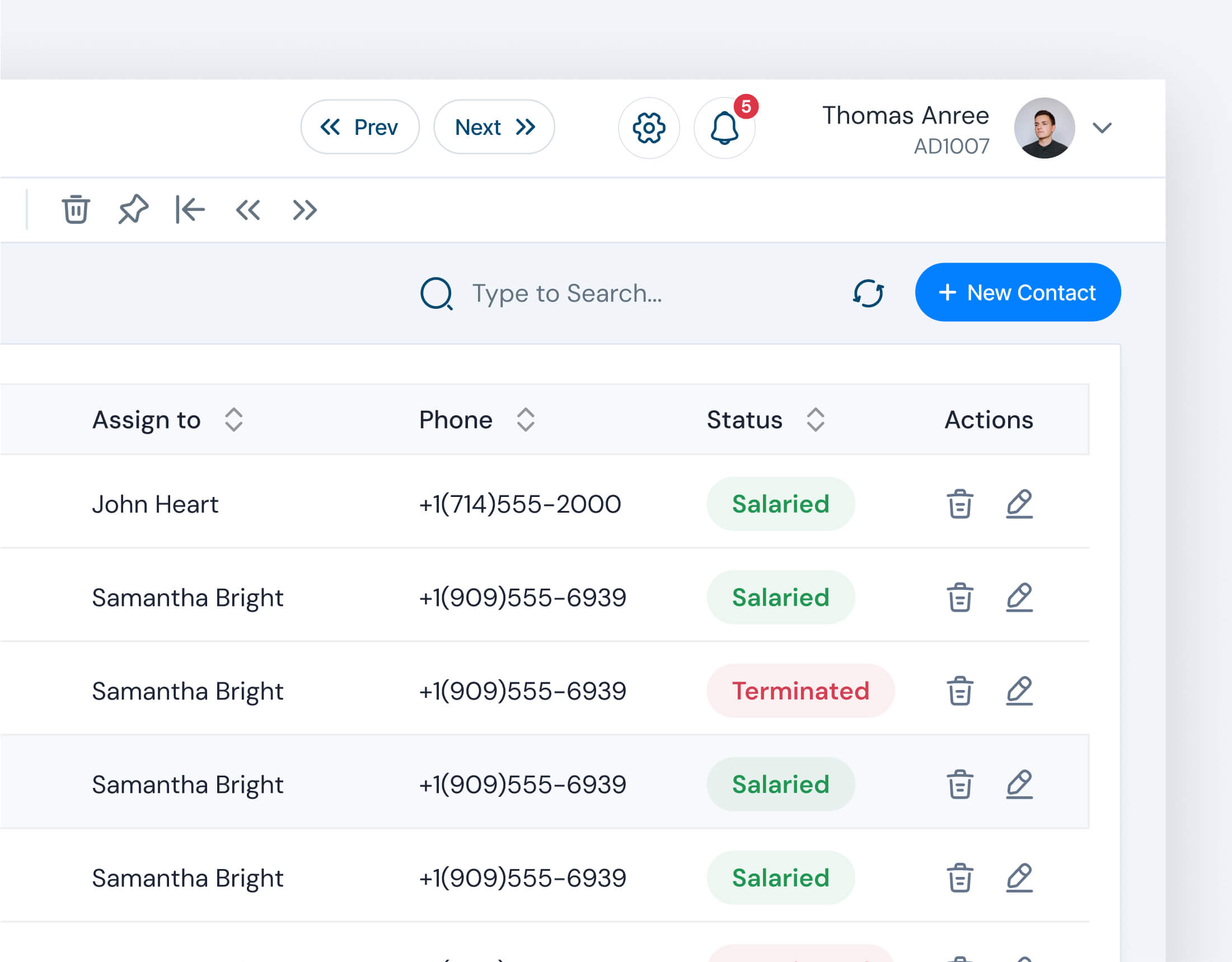
Task: Open notifications bell with 5 alerts
Action: 725,130
